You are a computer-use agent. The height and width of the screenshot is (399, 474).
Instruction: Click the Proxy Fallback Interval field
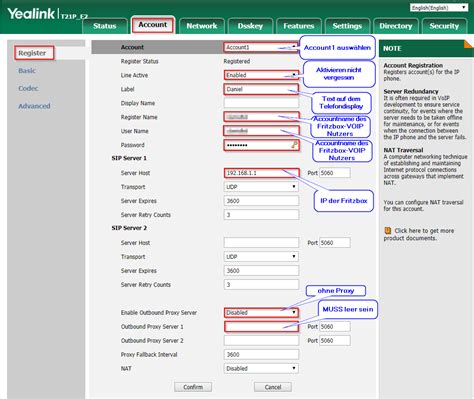261,354
